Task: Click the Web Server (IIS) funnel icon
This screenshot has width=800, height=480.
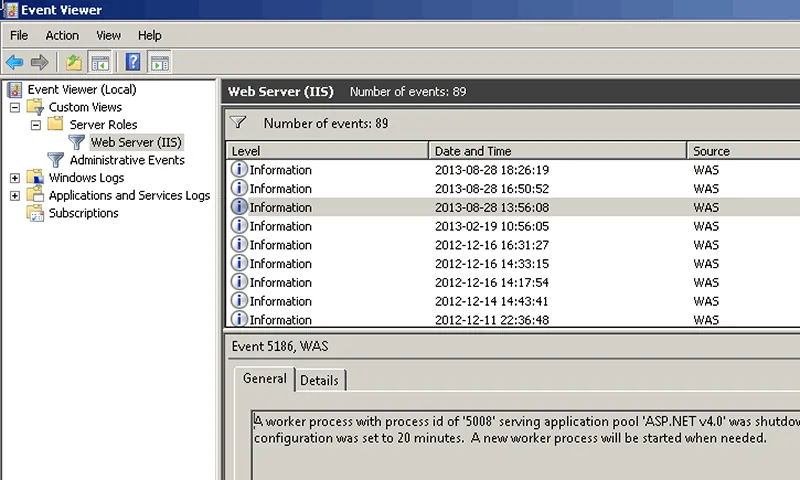Action: (x=77, y=142)
